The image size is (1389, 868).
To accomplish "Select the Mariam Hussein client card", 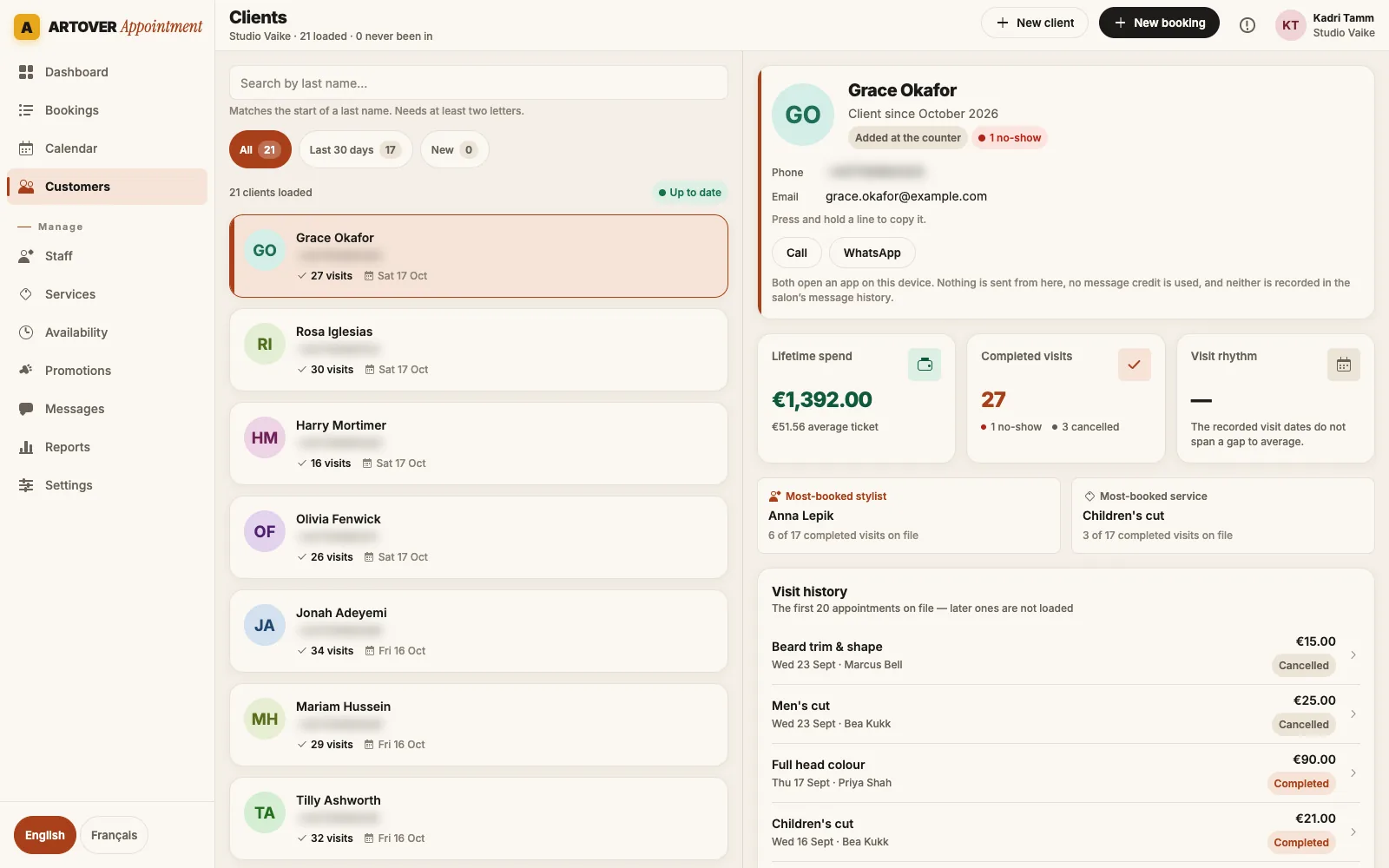I will click(478, 725).
